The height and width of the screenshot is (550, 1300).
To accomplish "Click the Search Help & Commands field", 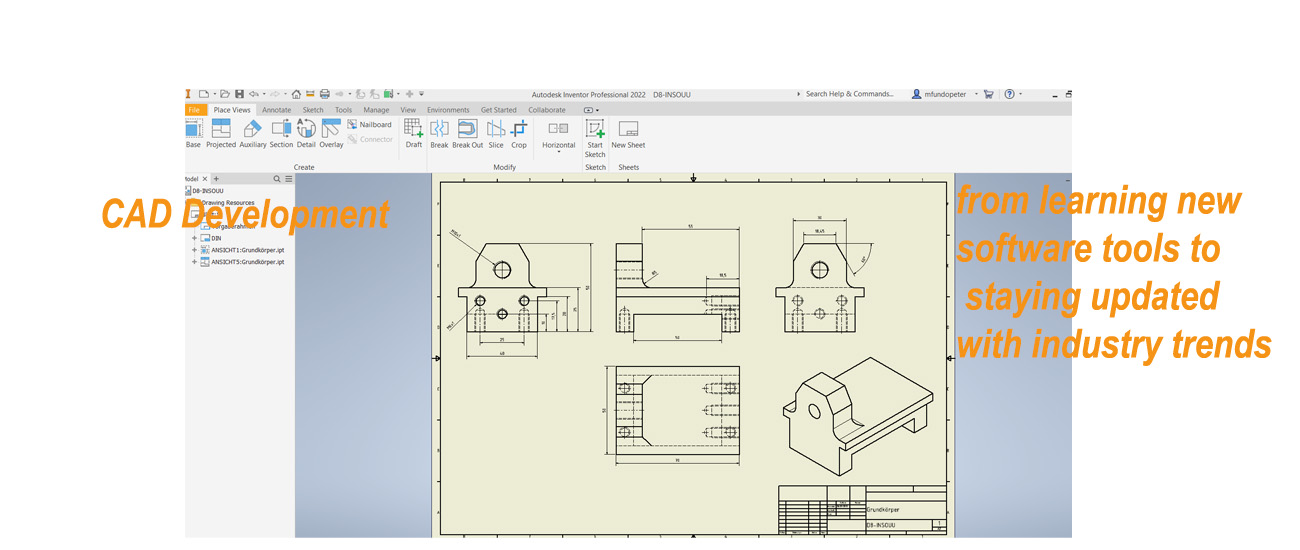I will click(x=849, y=94).
